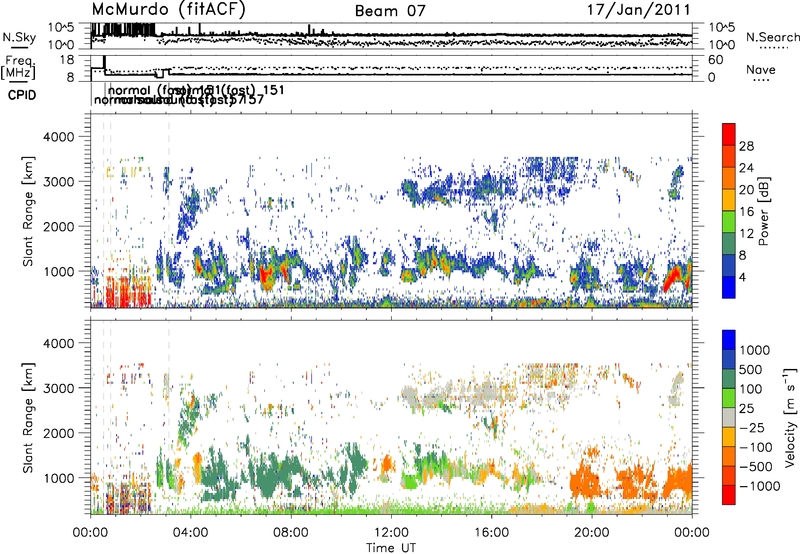Click the 20 label on Power colorbar
Screen dimensions: 800x554
tap(746, 190)
